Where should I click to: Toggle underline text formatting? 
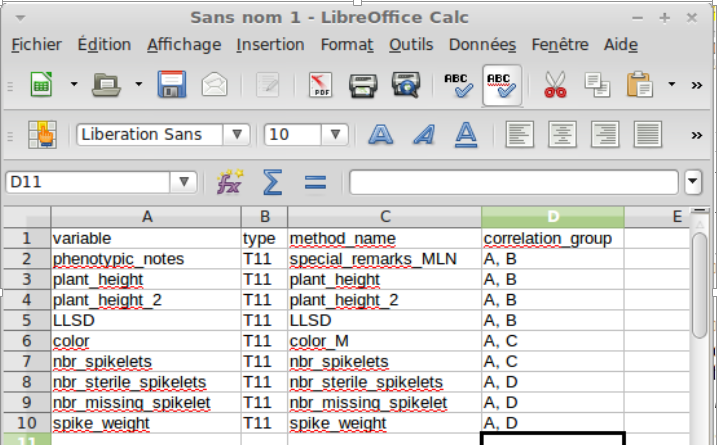(466, 134)
